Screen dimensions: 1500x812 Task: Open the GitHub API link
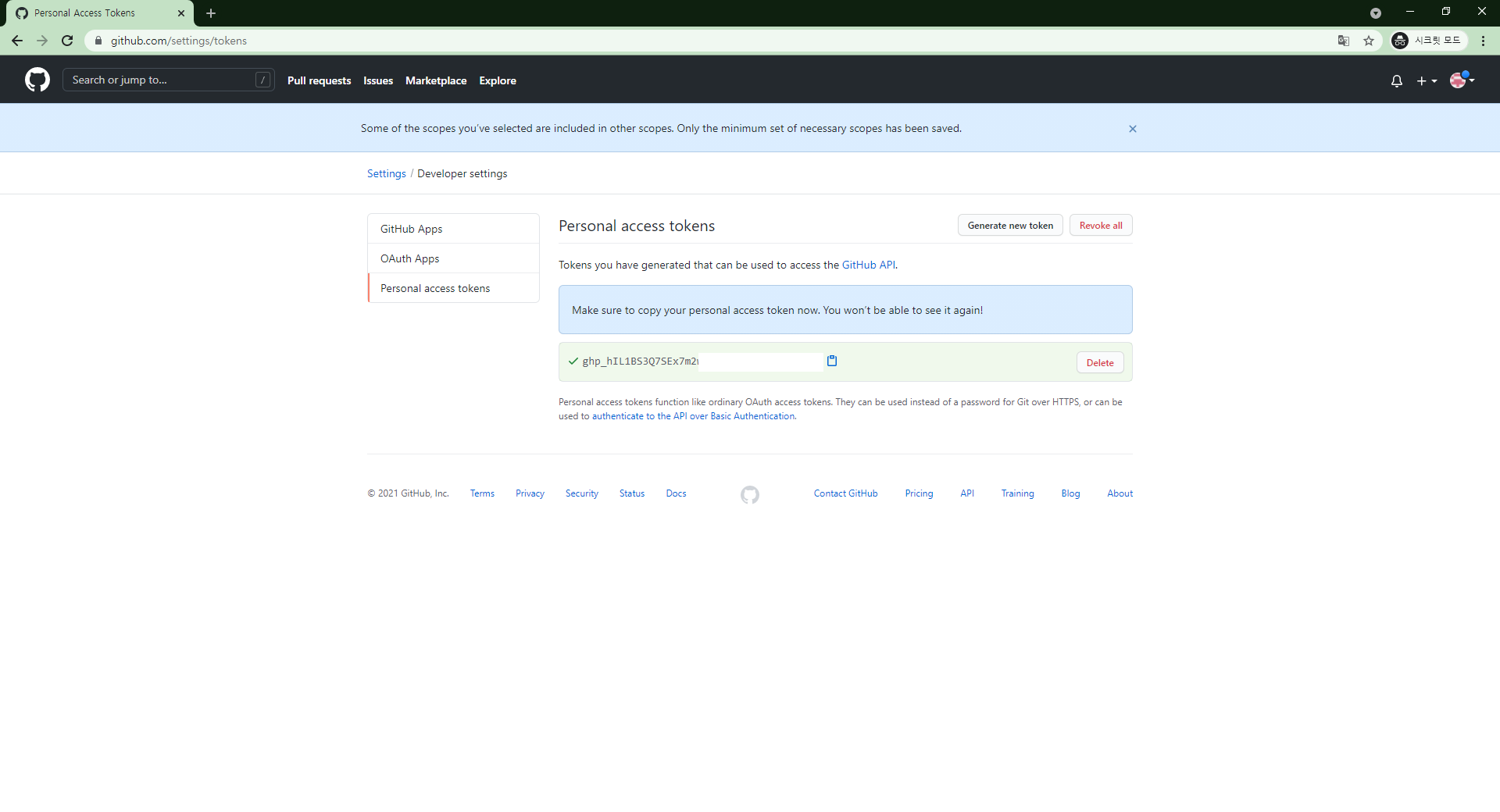coord(869,265)
